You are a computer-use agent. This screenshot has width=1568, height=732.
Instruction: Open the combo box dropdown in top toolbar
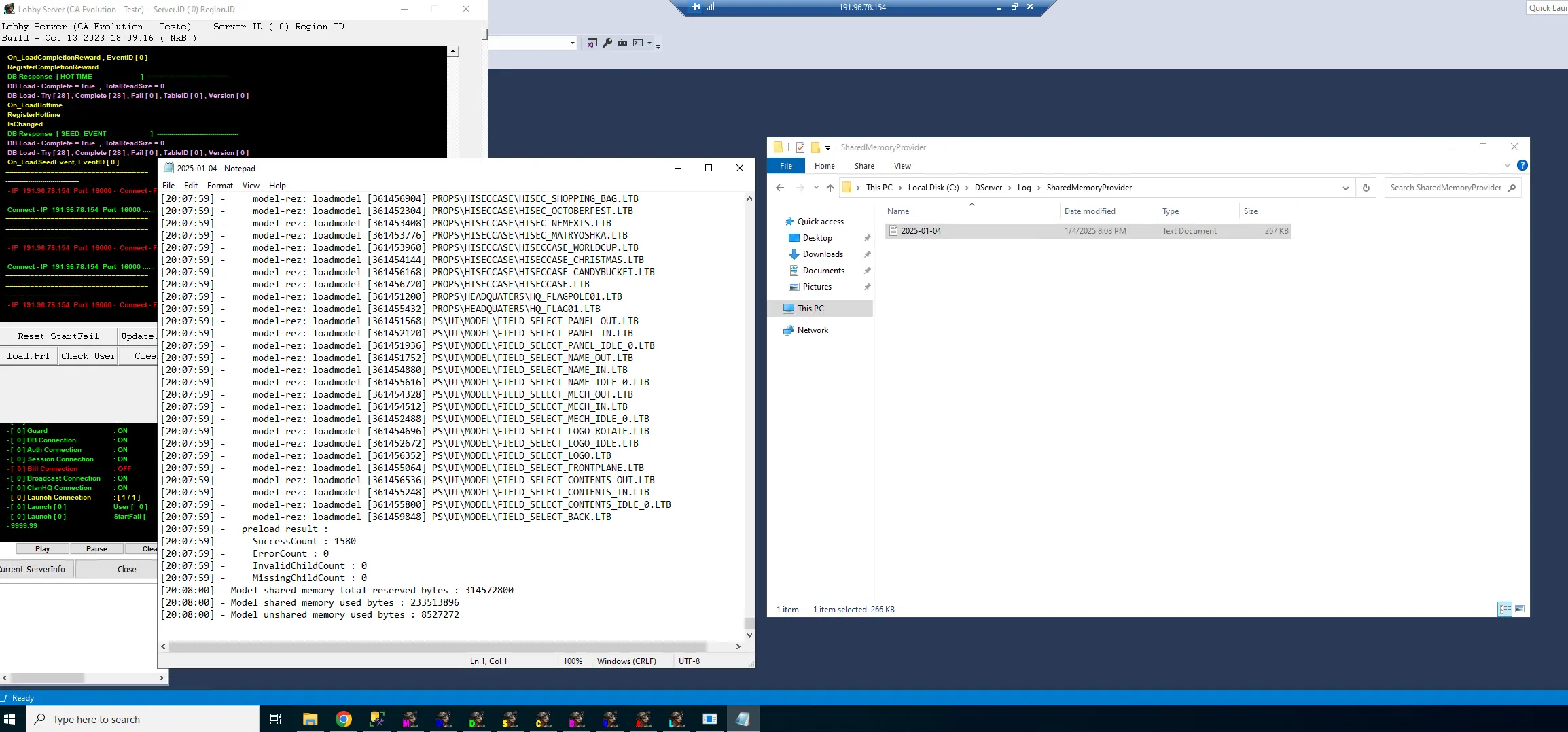[572, 43]
